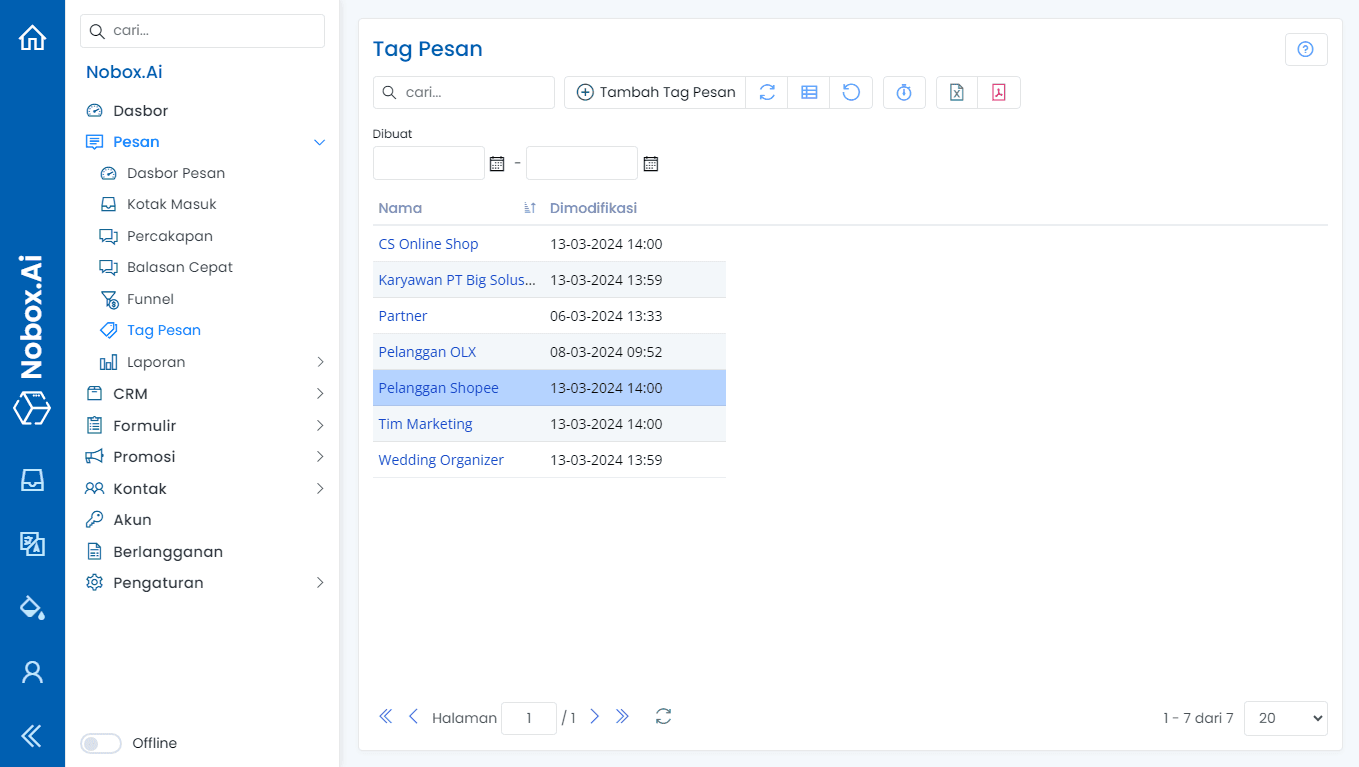Open the page size dropdown showing 20
Viewport: 1359px width, 767px height.
[1285, 718]
